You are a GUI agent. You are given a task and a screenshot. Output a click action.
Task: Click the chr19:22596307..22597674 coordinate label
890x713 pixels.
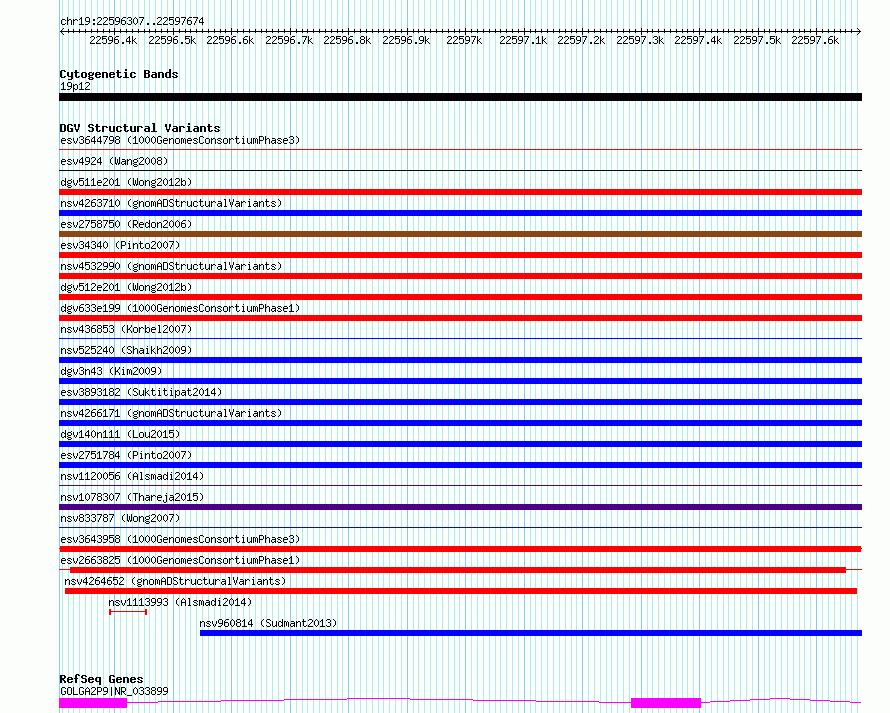132,21
